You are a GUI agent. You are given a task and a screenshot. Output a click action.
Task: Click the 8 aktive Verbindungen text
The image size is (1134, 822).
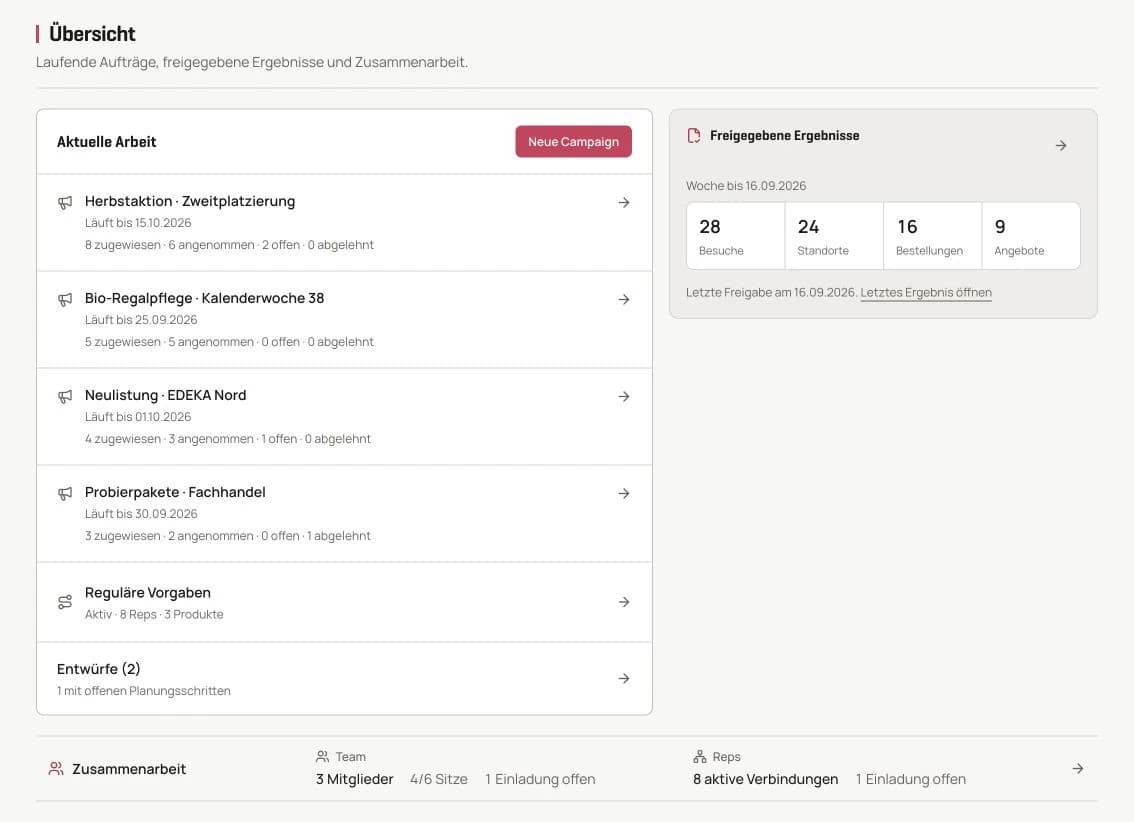pyautogui.click(x=765, y=779)
